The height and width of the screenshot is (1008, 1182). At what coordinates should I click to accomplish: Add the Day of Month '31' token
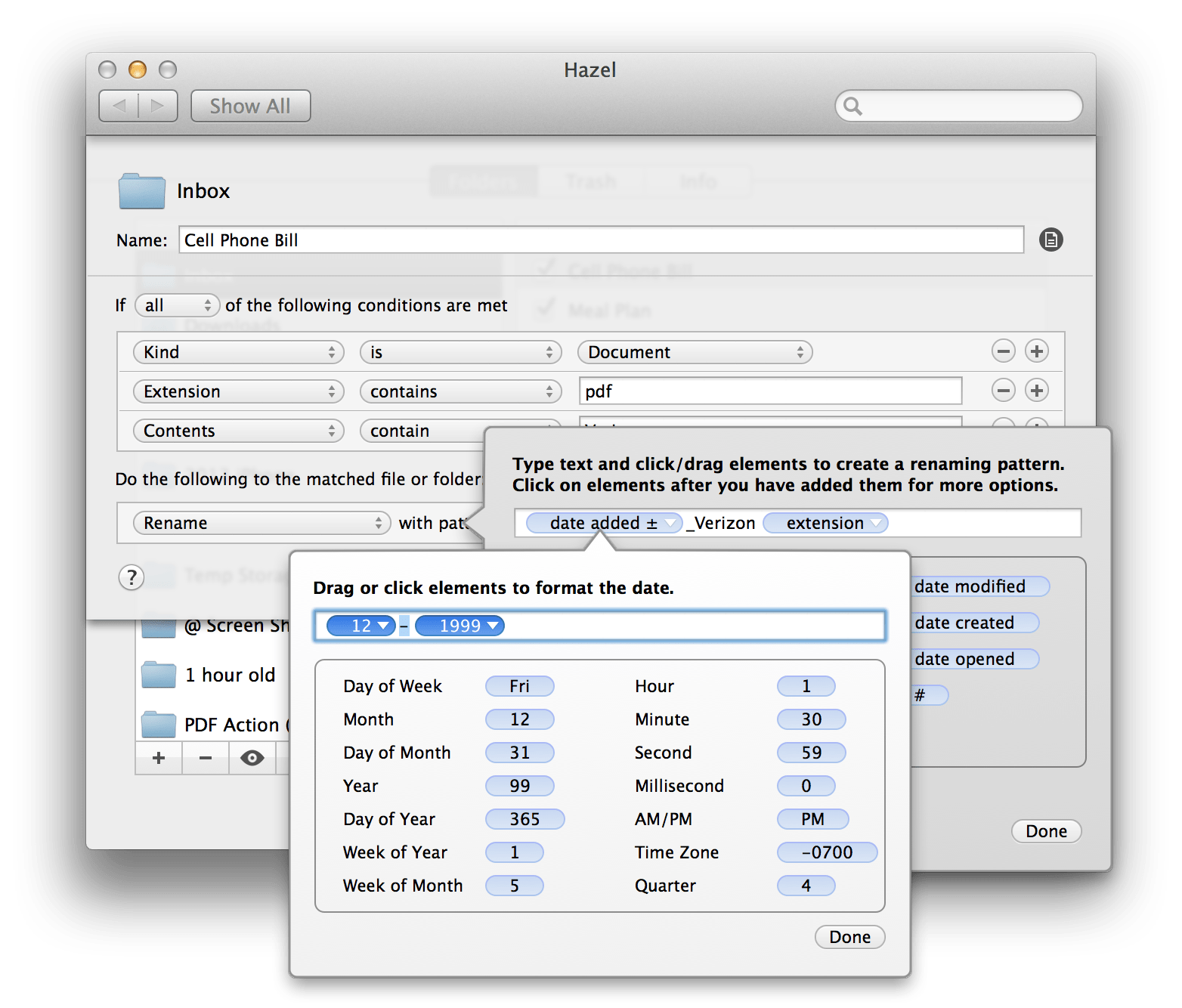tap(519, 753)
